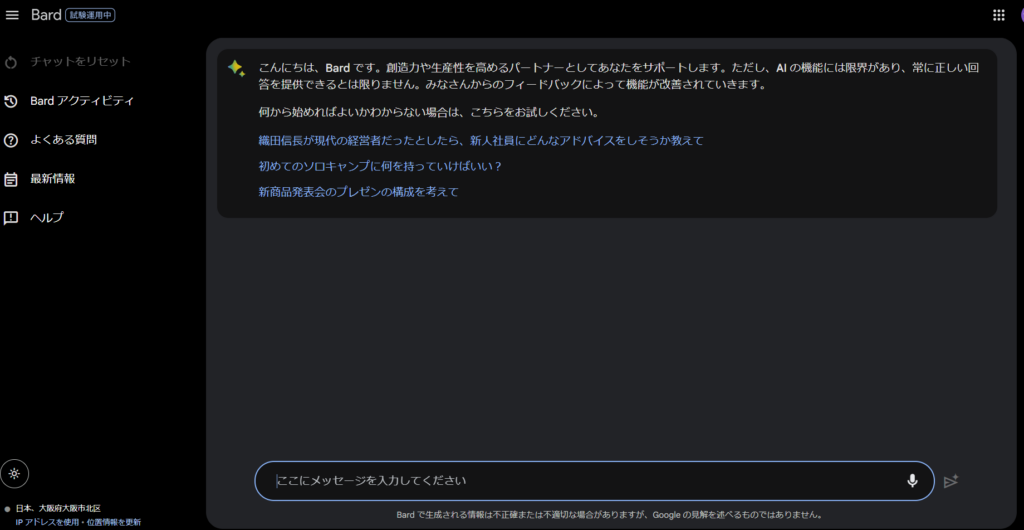Open 最新情報 in sidebar
Viewport: 1024px width, 530px height.
coord(52,179)
